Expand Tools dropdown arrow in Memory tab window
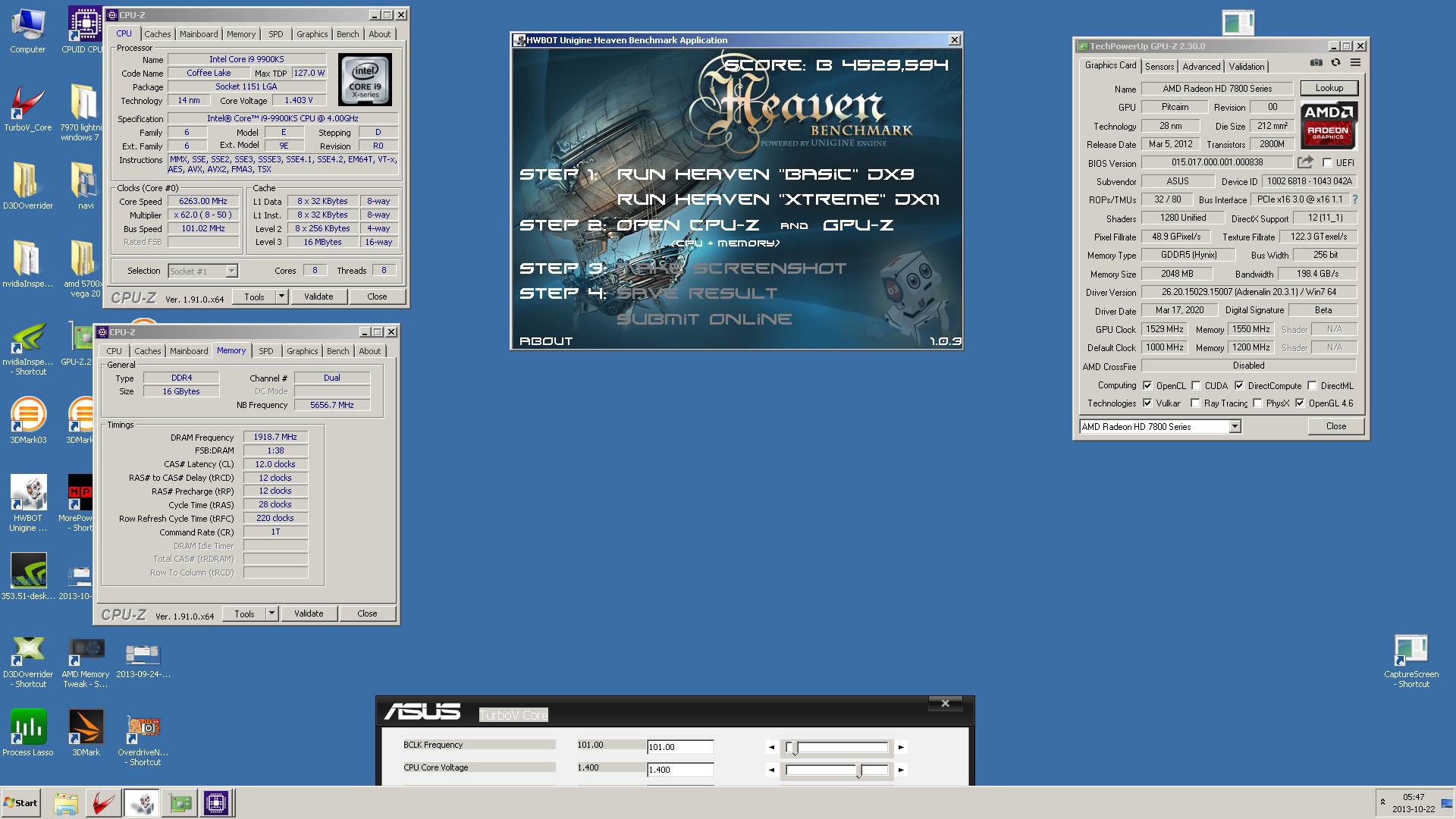 click(272, 613)
